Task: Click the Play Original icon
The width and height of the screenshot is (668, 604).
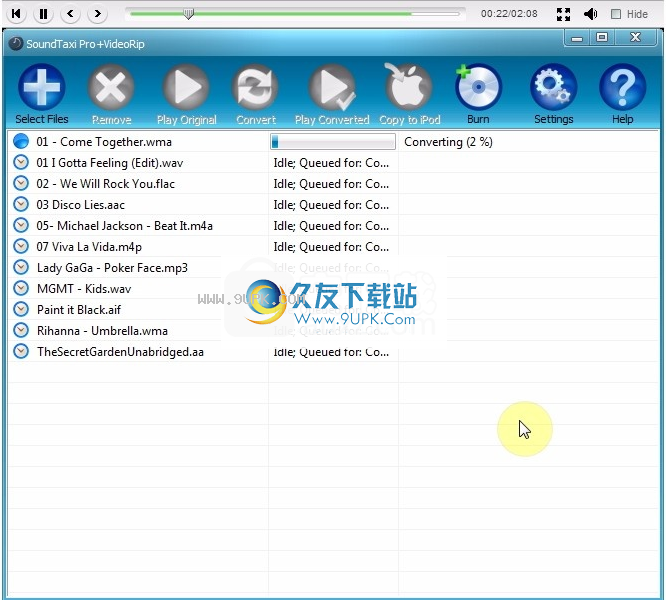Action: click(x=186, y=87)
